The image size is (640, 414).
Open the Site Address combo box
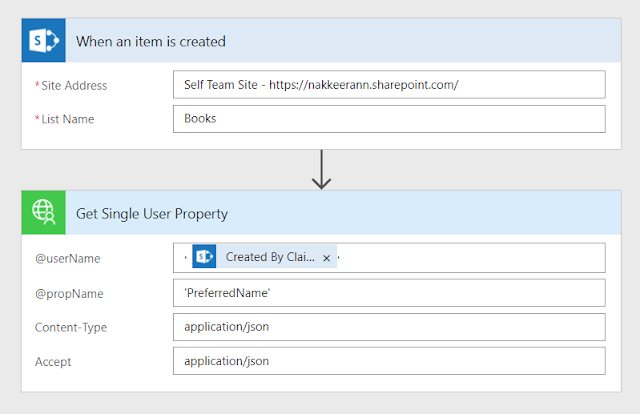coord(389,85)
